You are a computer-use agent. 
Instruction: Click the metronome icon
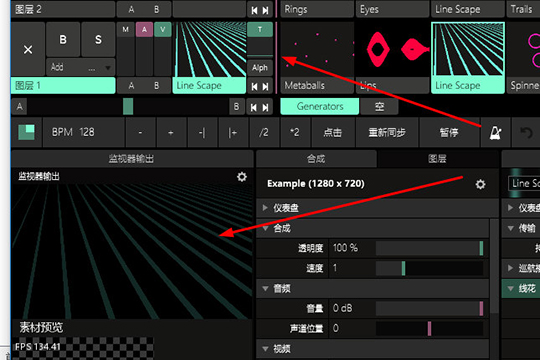[495, 132]
